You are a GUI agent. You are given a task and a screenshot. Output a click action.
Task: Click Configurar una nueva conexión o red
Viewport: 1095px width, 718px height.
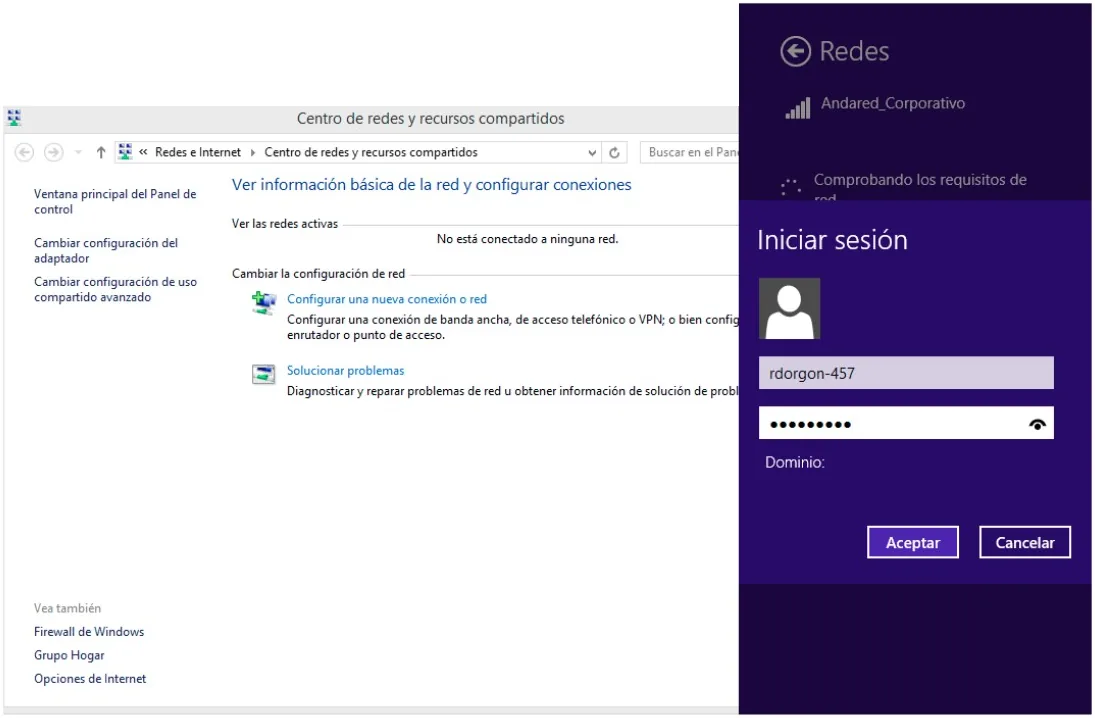click(x=387, y=299)
